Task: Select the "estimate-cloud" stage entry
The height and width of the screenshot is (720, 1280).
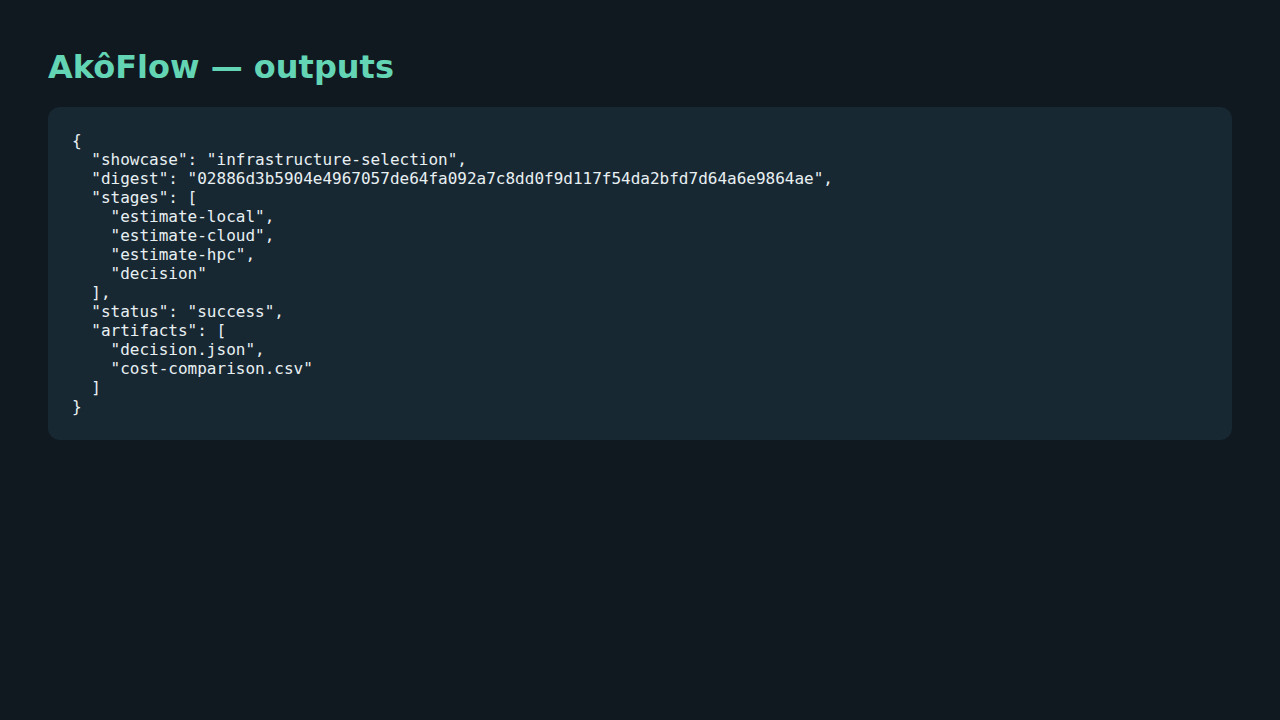Action: coord(188,236)
